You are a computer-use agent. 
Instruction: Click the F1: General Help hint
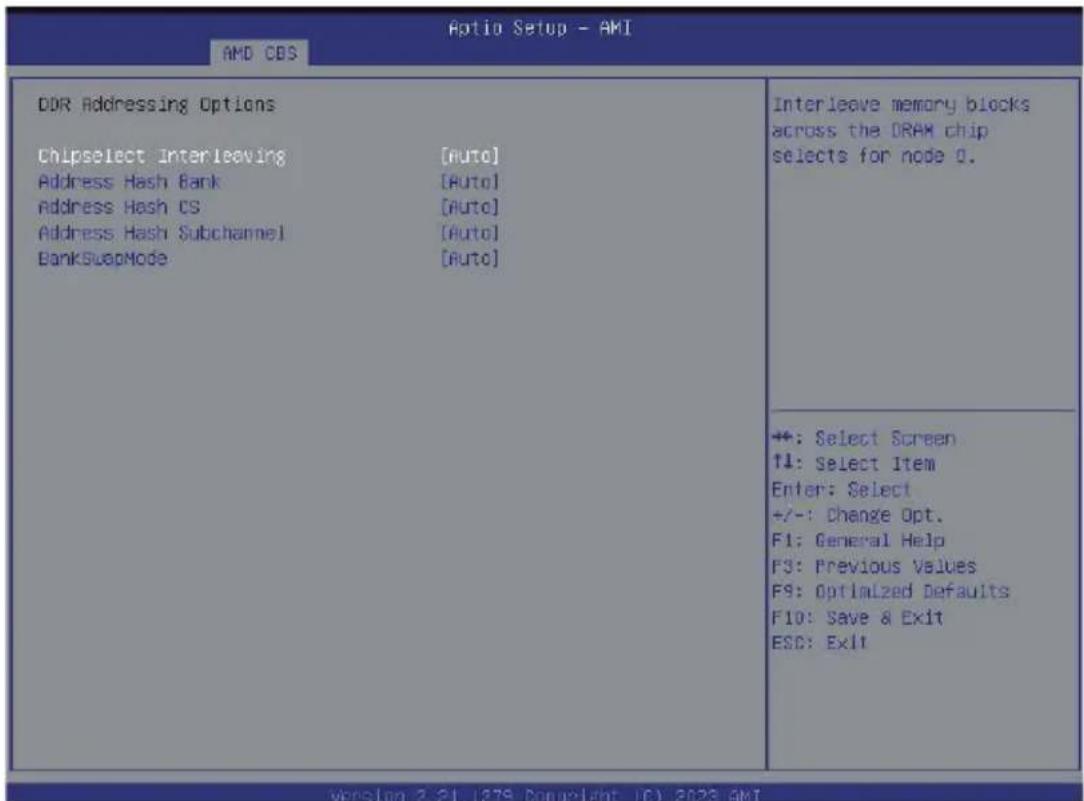858,540
